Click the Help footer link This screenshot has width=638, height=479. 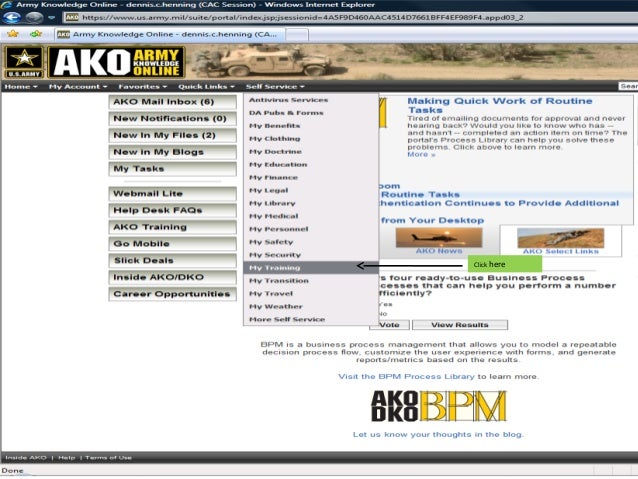pyautogui.click(x=66, y=457)
